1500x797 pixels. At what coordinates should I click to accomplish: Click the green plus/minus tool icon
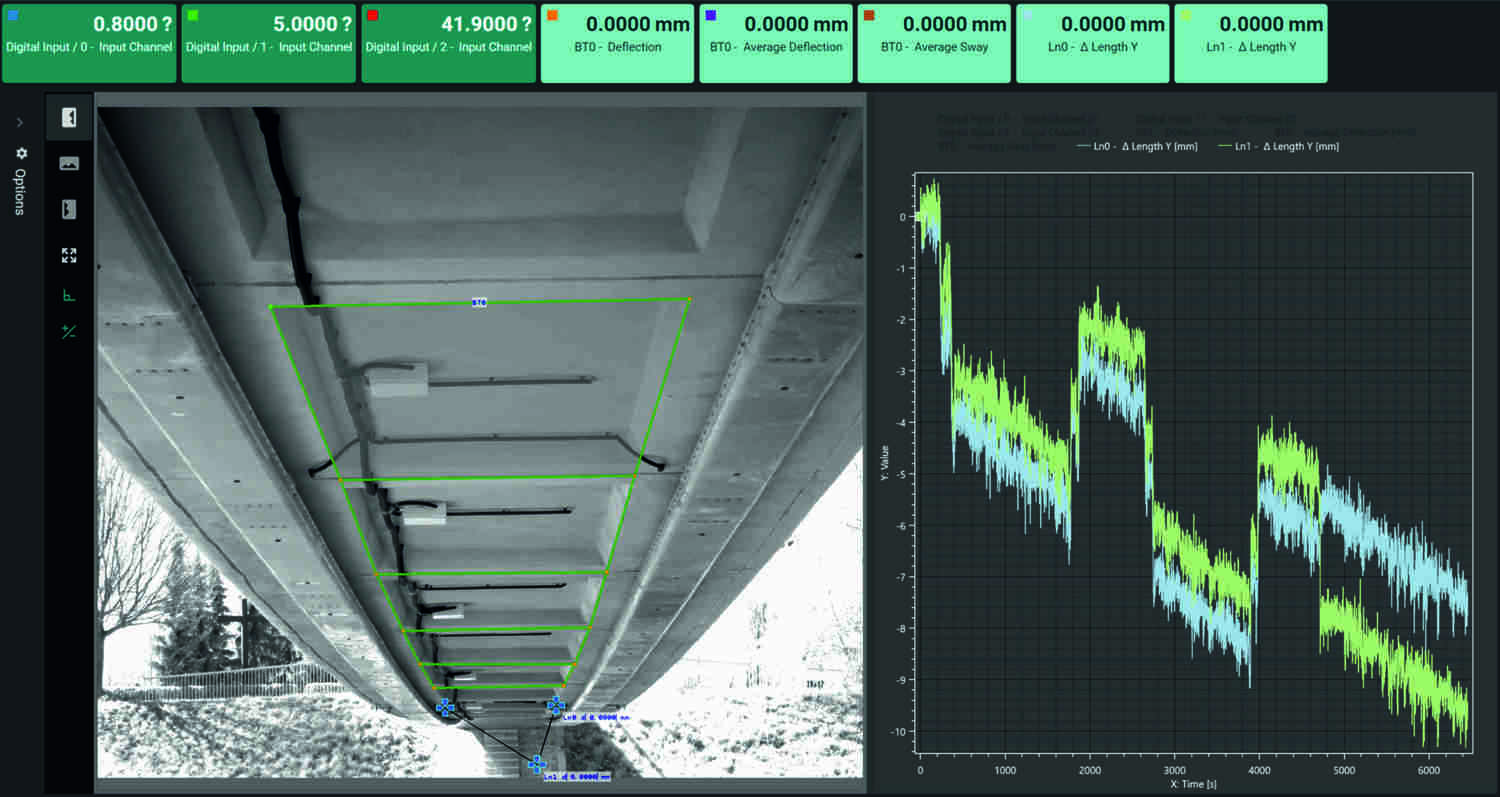pyautogui.click(x=69, y=331)
